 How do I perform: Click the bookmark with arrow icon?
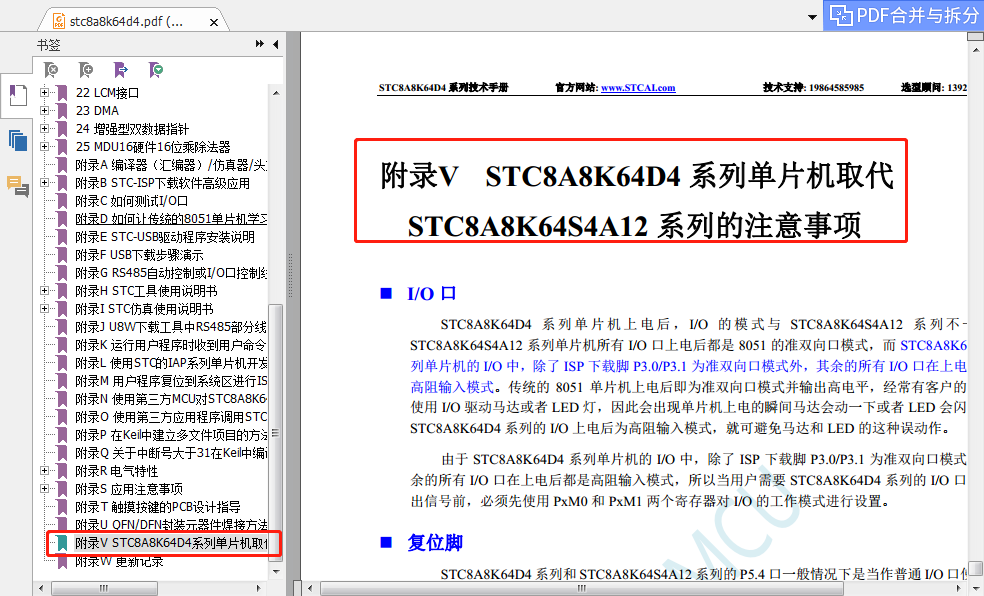(120, 70)
